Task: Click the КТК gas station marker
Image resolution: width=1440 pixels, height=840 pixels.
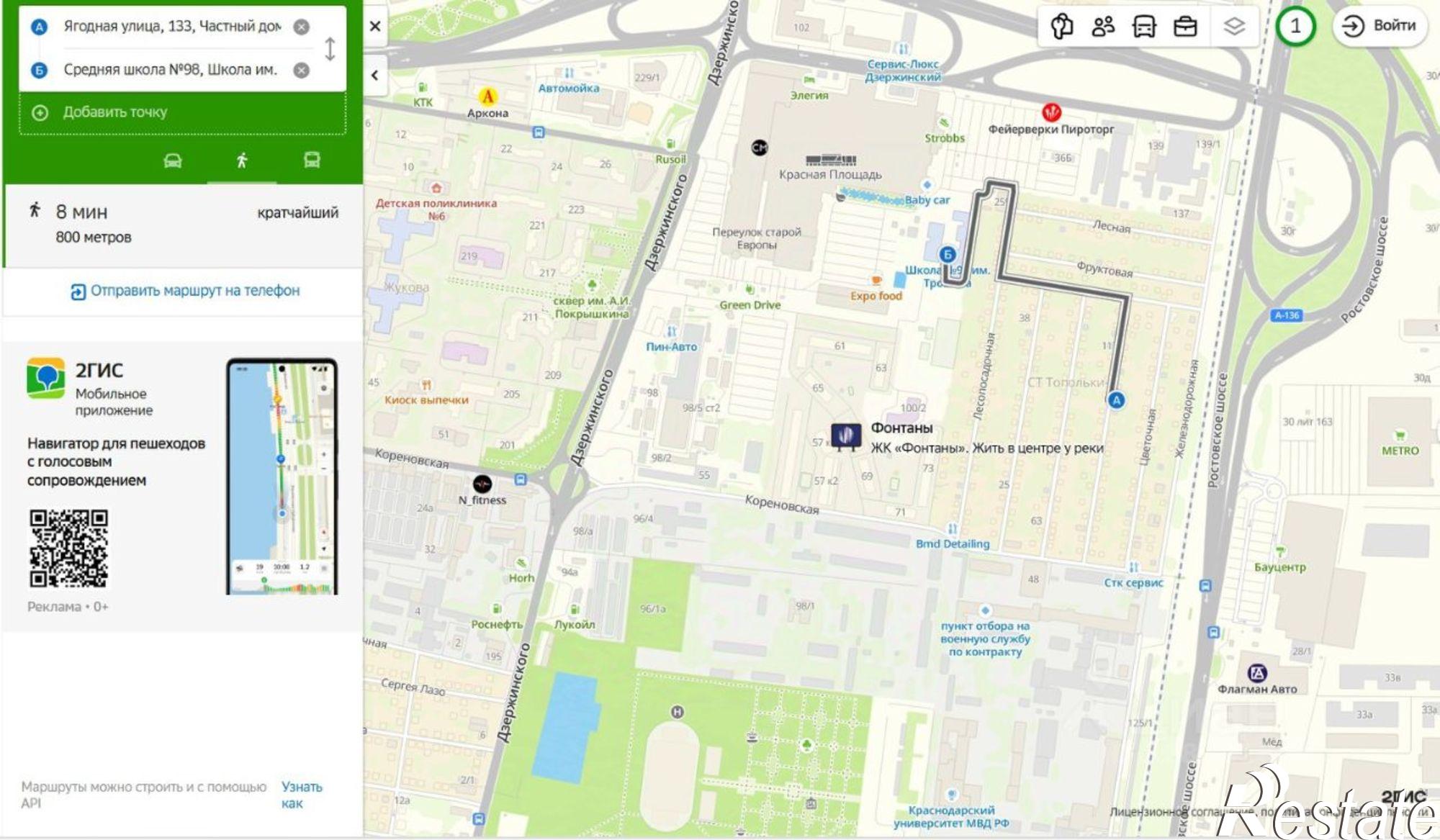Action: pos(423,88)
